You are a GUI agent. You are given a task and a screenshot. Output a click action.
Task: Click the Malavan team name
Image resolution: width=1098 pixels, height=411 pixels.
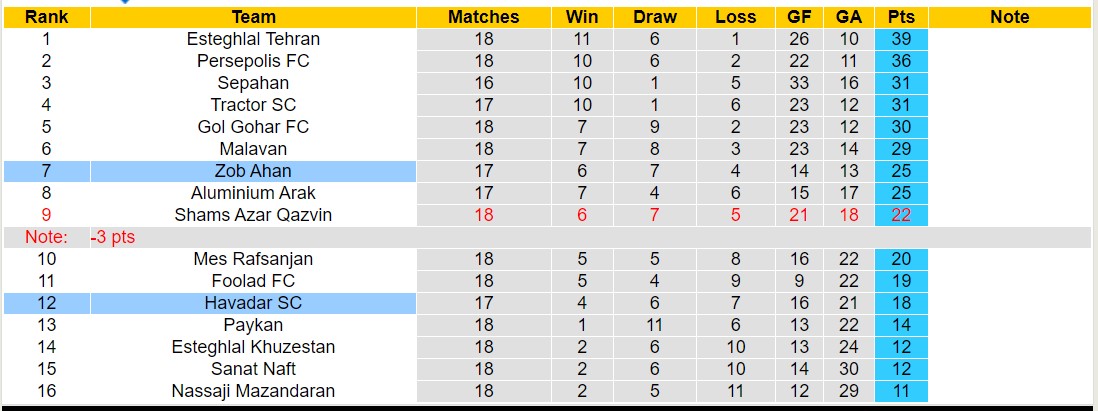(x=253, y=149)
